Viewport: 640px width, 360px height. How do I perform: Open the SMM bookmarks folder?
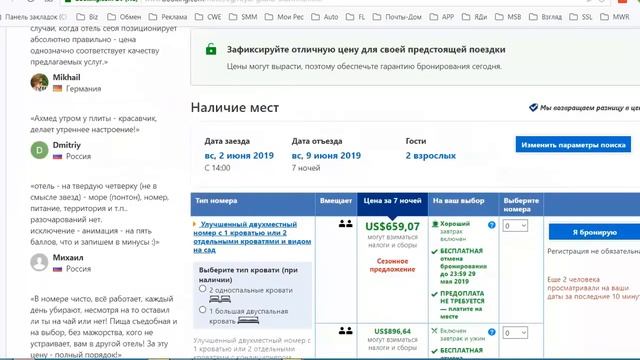tap(243, 17)
